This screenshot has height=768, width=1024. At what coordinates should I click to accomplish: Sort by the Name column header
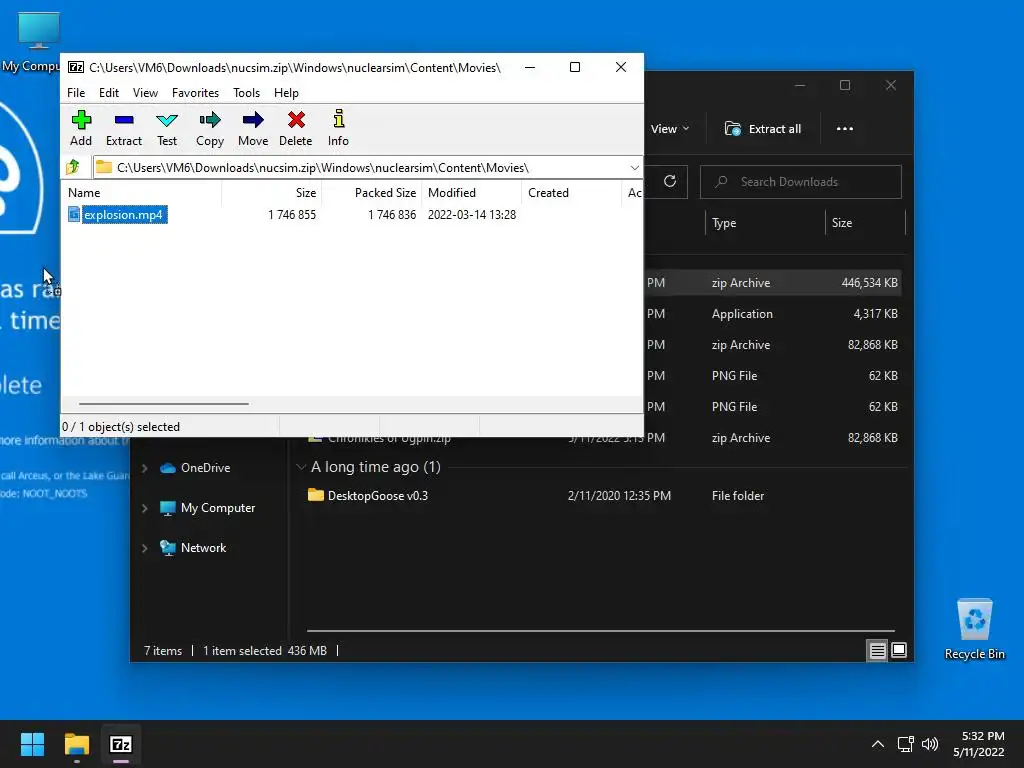click(142, 193)
